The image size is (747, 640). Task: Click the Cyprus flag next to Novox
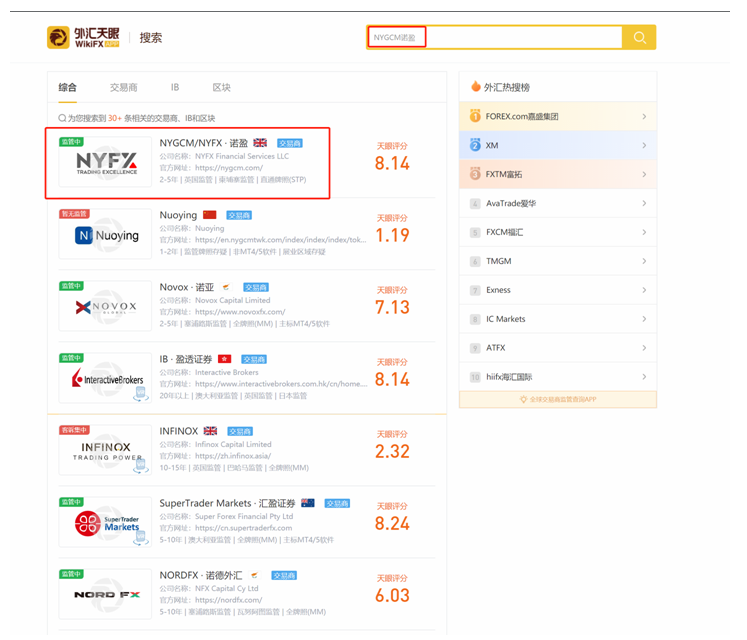point(226,287)
